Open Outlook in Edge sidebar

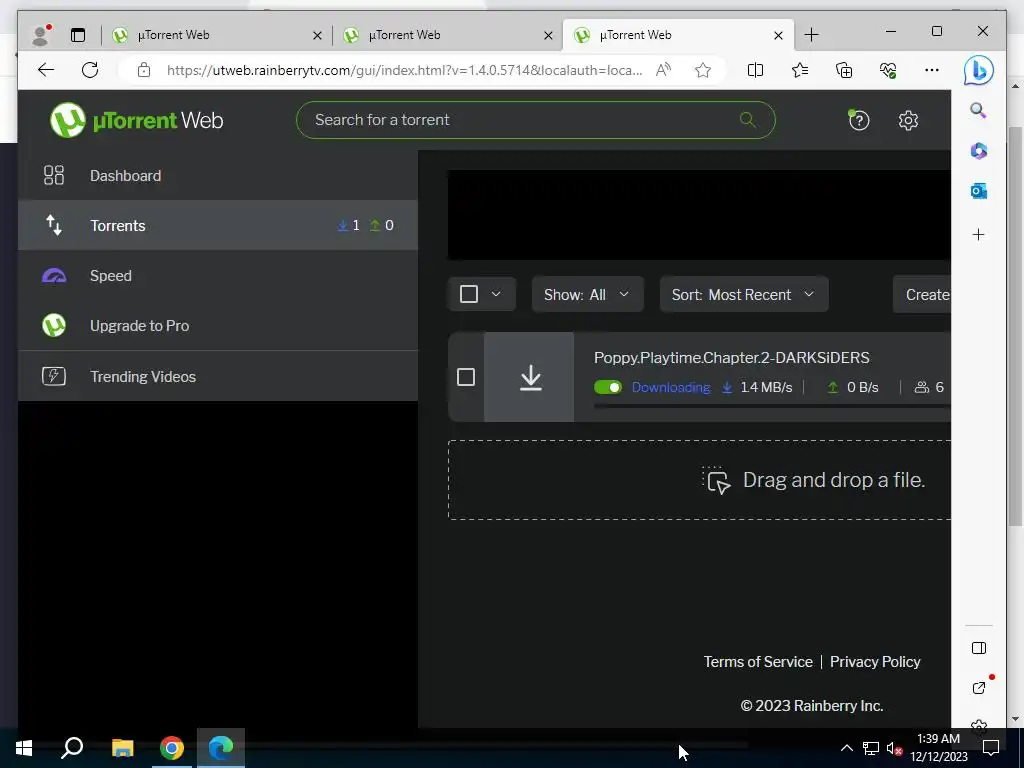978,191
